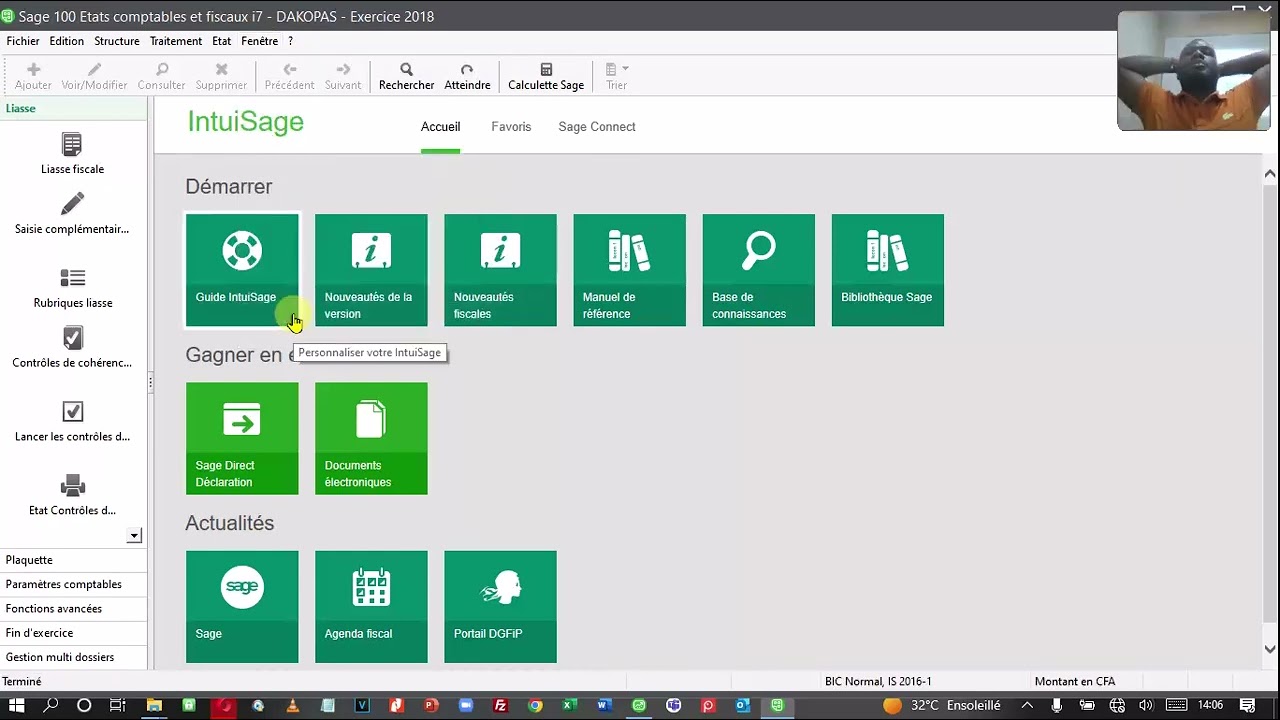
Task: Open Portail DGFiP tile
Action: tap(500, 606)
